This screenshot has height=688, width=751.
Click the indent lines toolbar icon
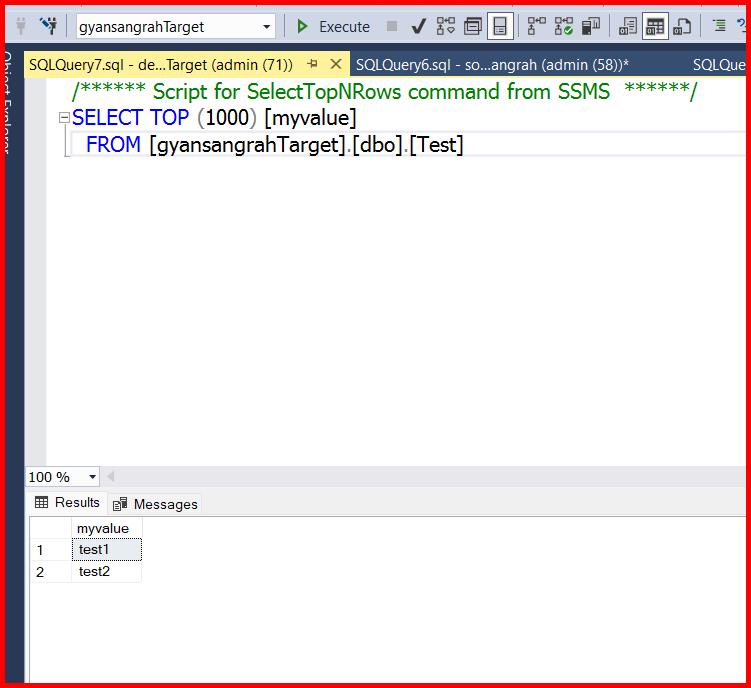(x=719, y=25)
